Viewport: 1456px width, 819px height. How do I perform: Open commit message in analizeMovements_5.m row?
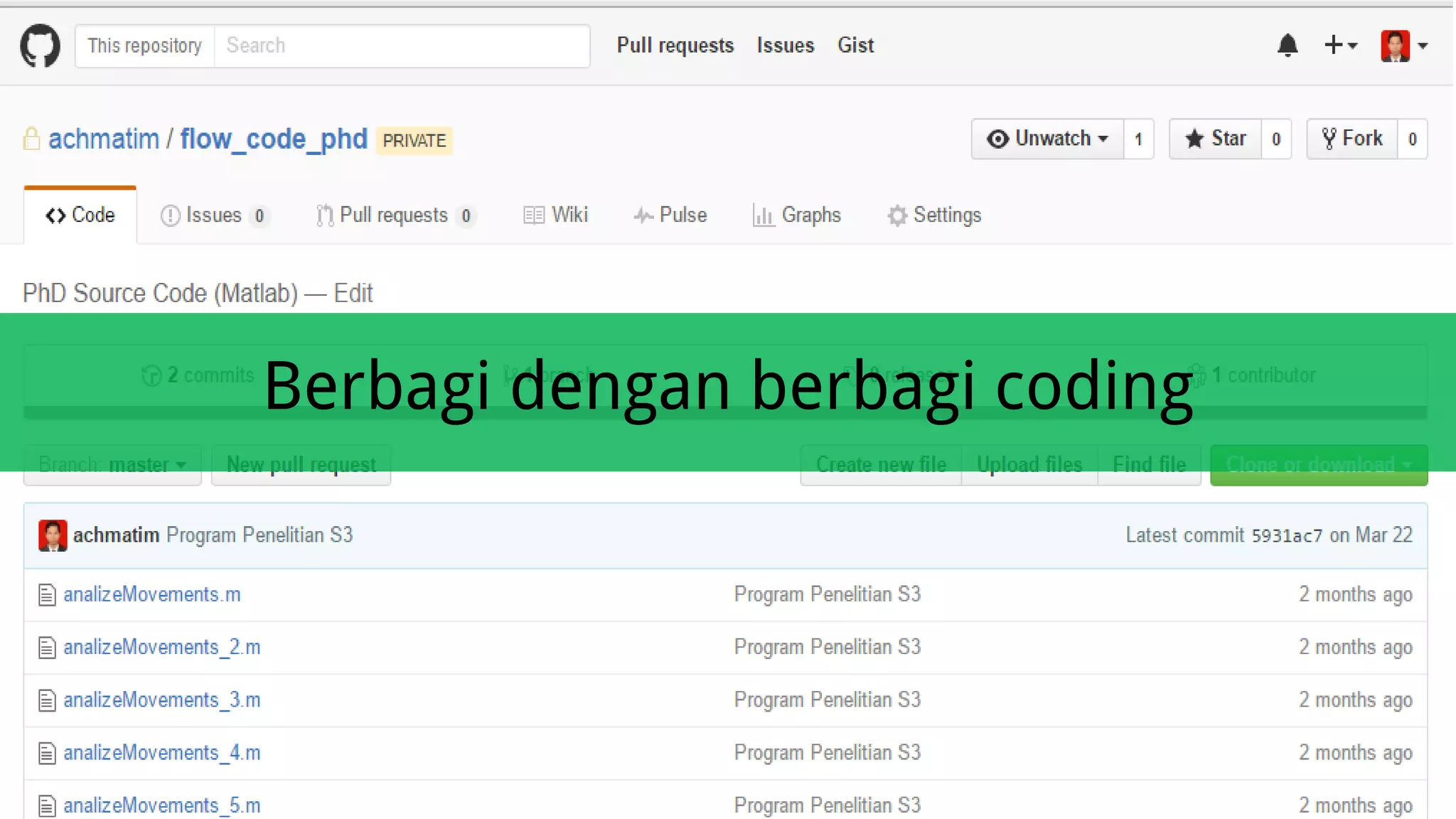click(x=828, y=805)
